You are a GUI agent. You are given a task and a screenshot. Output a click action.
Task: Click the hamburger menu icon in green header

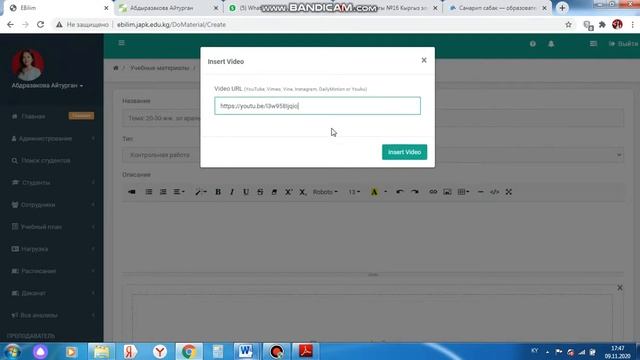[x=121, y=43]
